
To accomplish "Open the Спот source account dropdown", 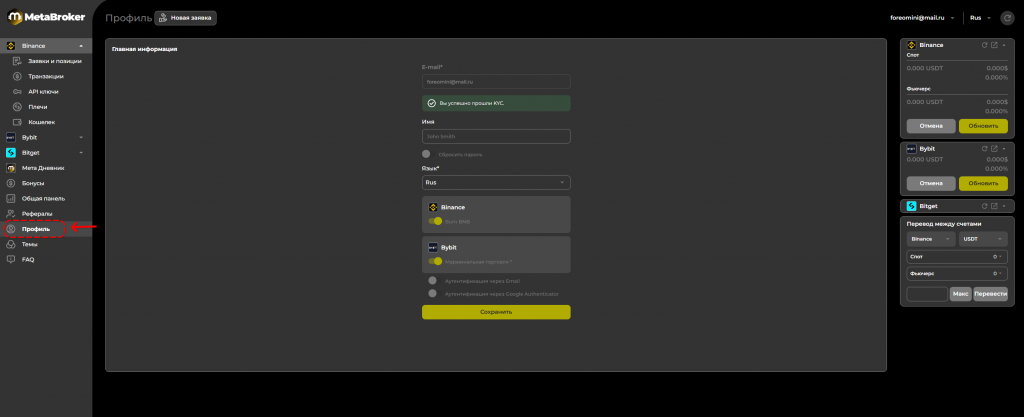I will pyautogui.click(x=957, y=256).
